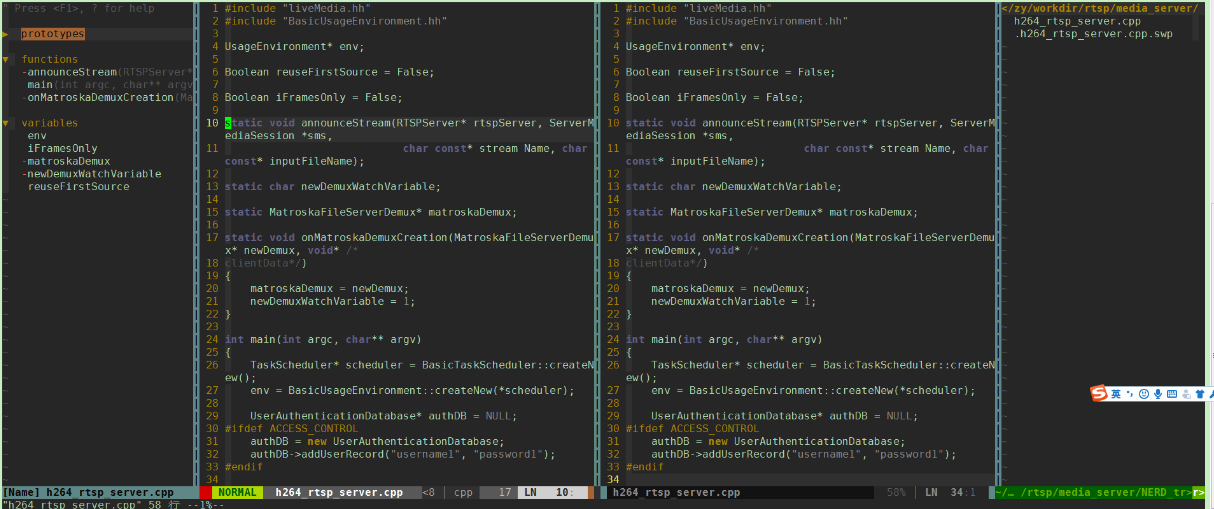Click the '<8' status segment
This screenshot has width=1214, height=509.
click(428, 493)
